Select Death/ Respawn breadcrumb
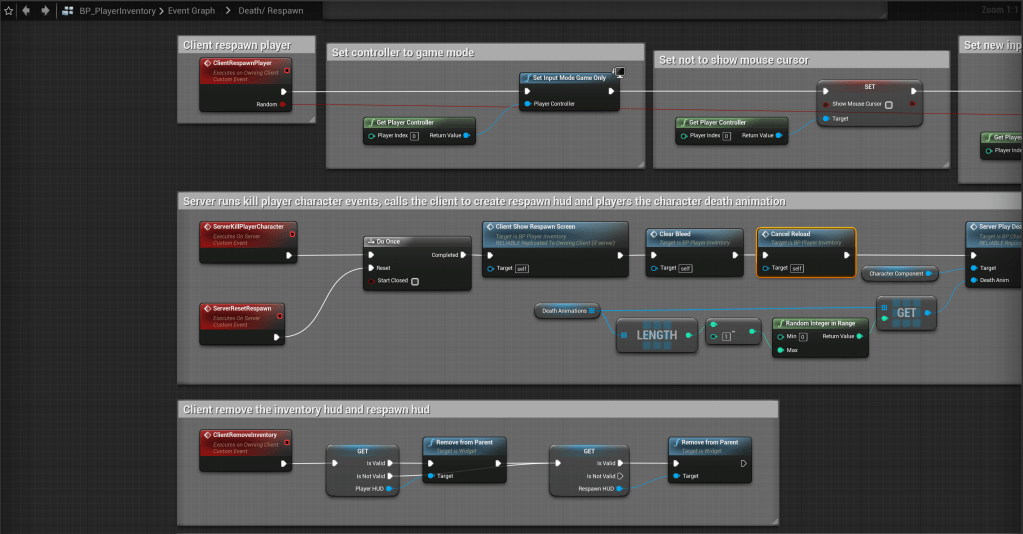 click(x=271, y=10)
